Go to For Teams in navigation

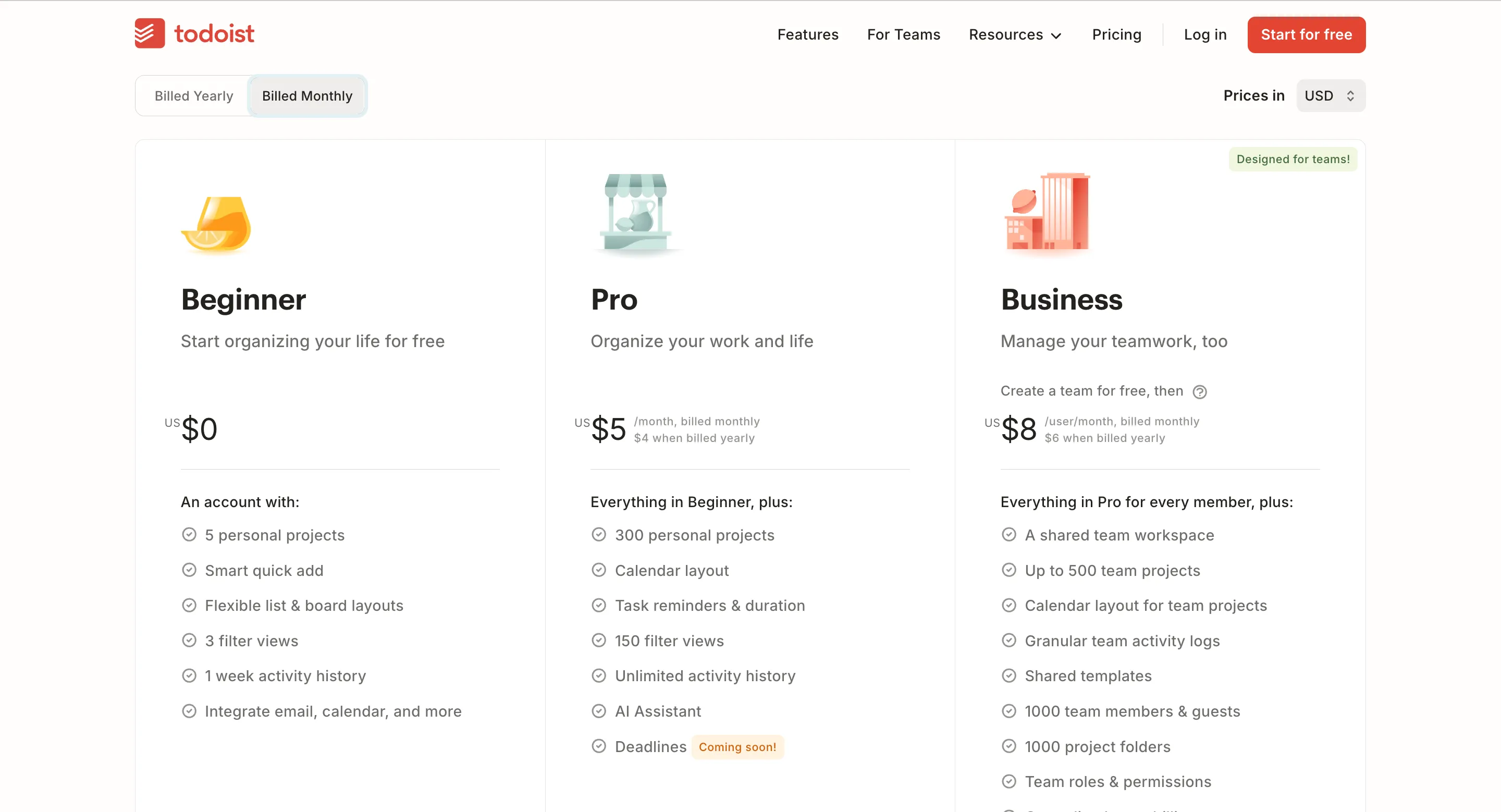903,35
